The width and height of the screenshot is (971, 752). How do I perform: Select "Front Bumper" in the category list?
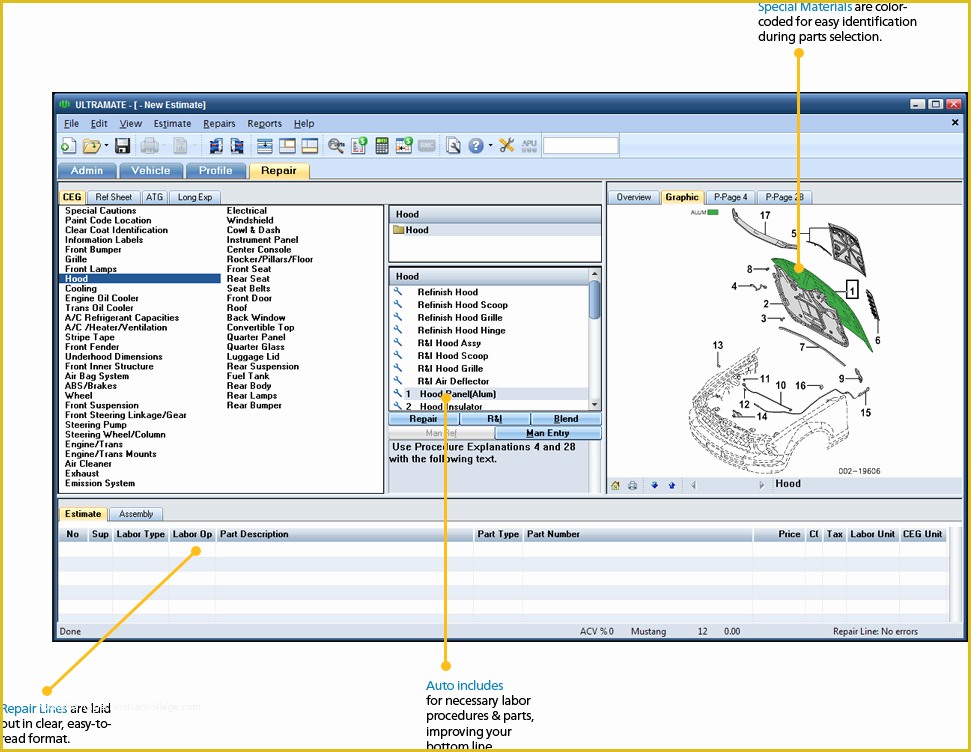[x=93, y=250]
